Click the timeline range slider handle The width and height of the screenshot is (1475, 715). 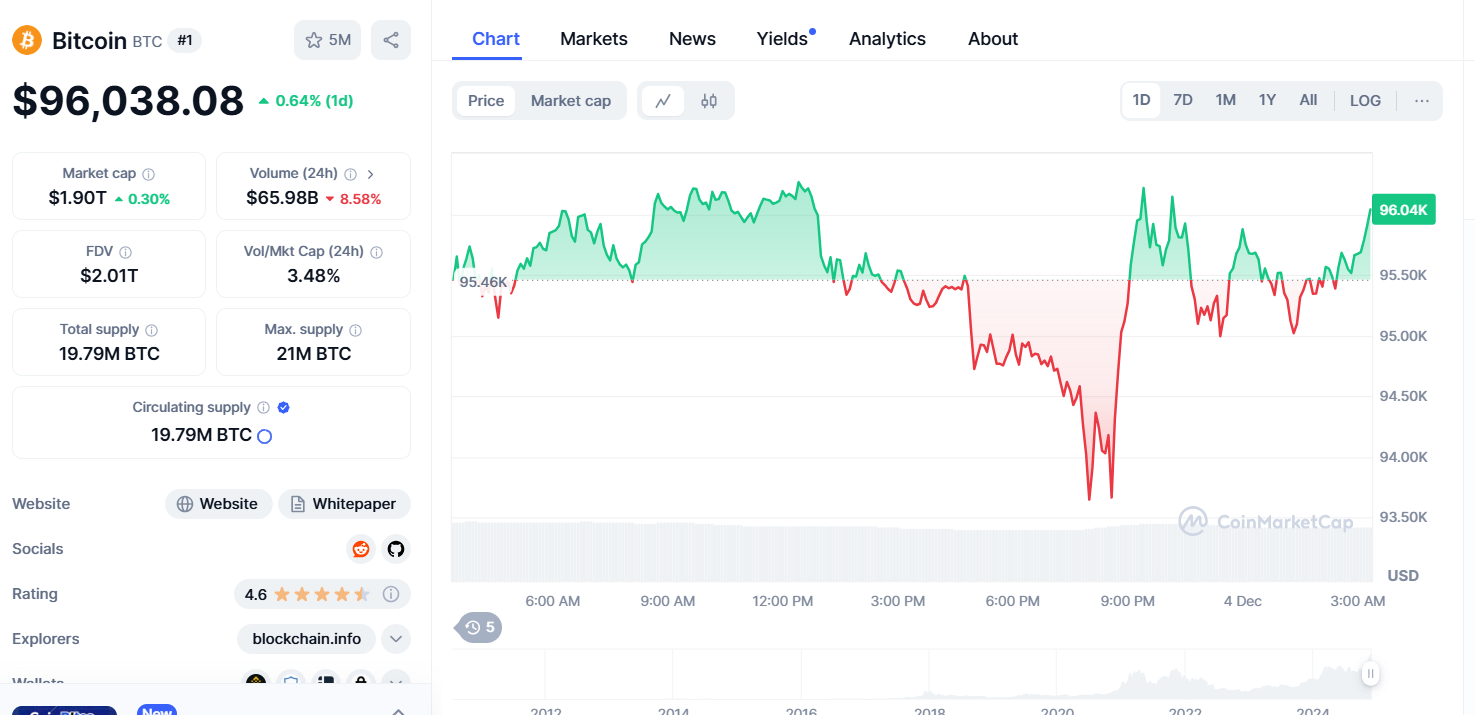pyautogui.click(x=1370, y=674)
